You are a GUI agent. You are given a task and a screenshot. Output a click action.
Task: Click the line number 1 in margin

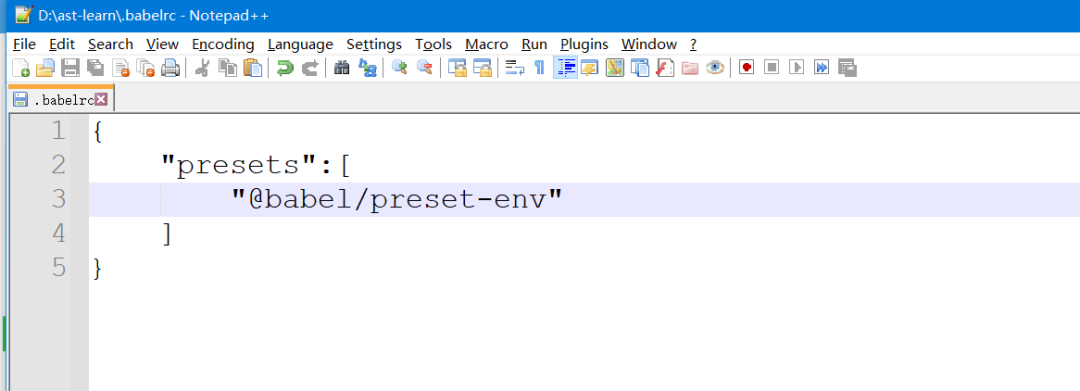[x=59, y=131]
